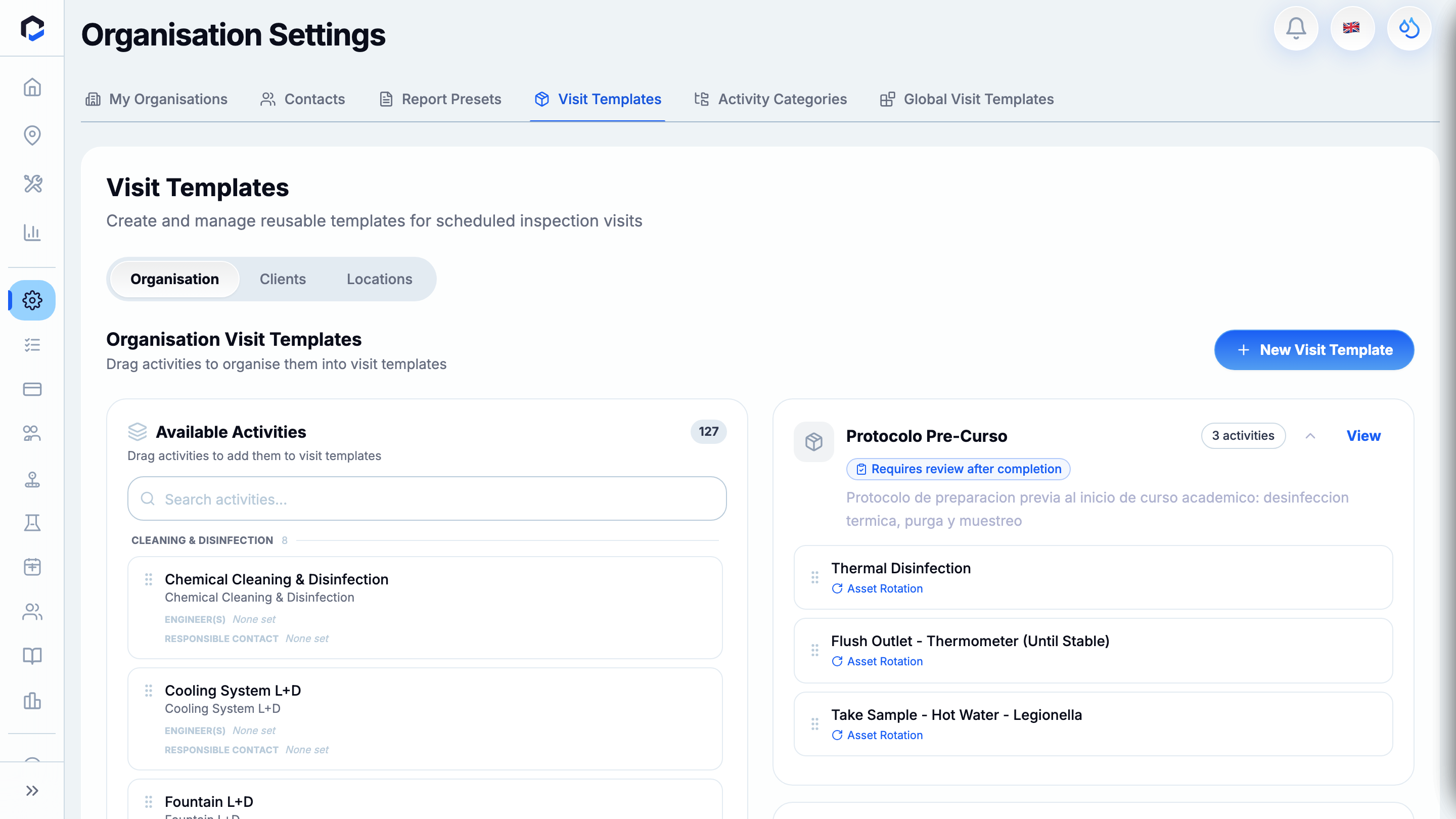This screenshot has height=819, width=1456.
Task: Click drag handle of Chemical Cleaning & Disinfection
Action: tap(149, 579)
